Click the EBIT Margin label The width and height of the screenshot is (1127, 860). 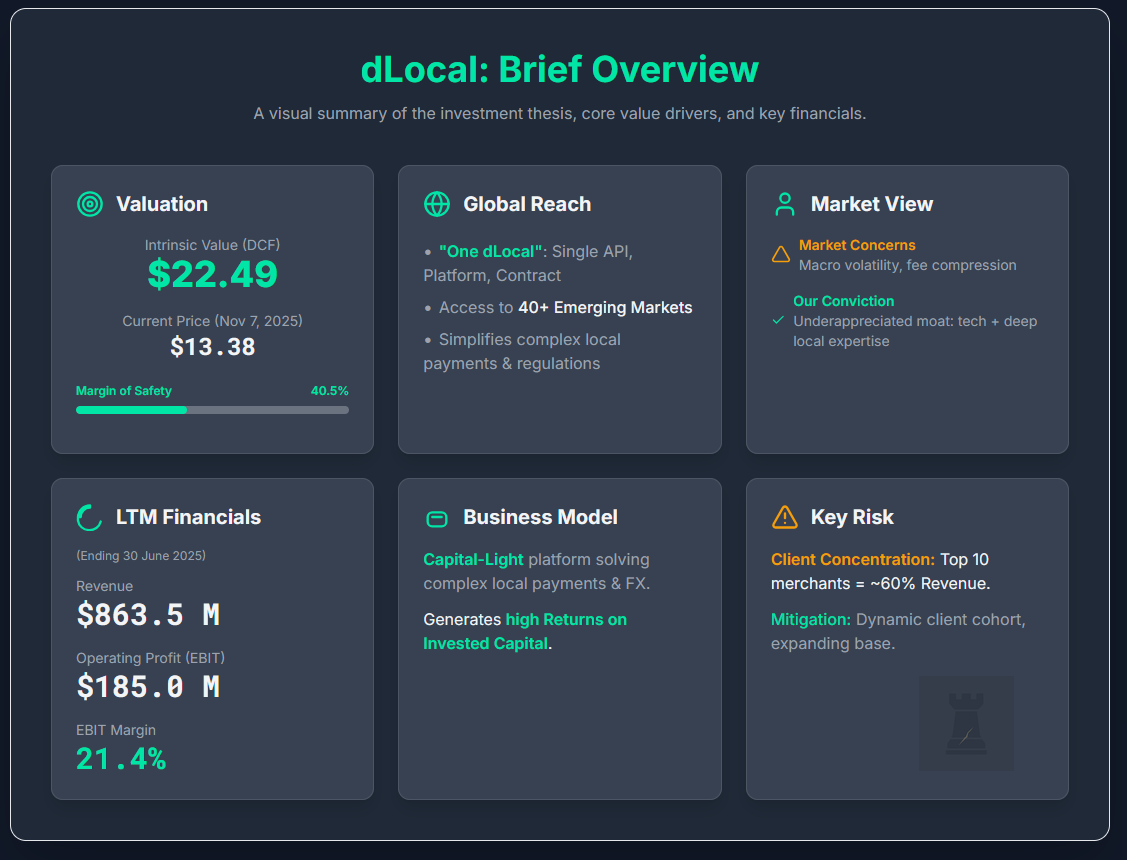pyautogui.click(x=116, y=730)
